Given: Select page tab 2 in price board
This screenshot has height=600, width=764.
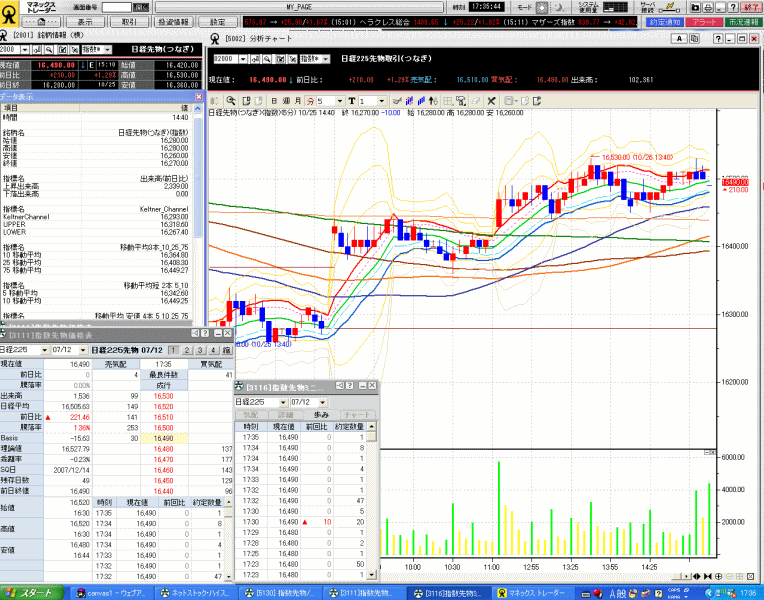Looking at the screenshot, I should [x=187, y=350].
